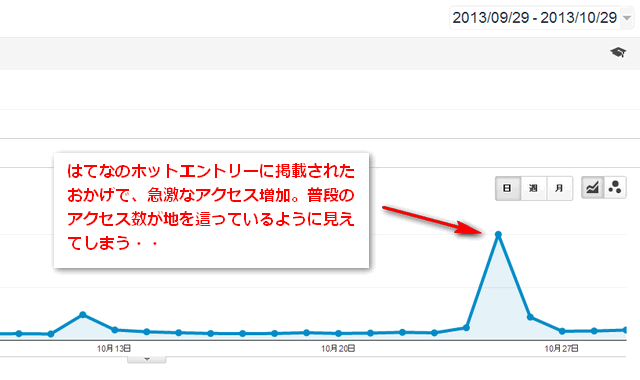This screenshot has height=380, width=640.
Task: Click the 2013/09/29 - 2013/10/29 date range
Action: [535, 18]
